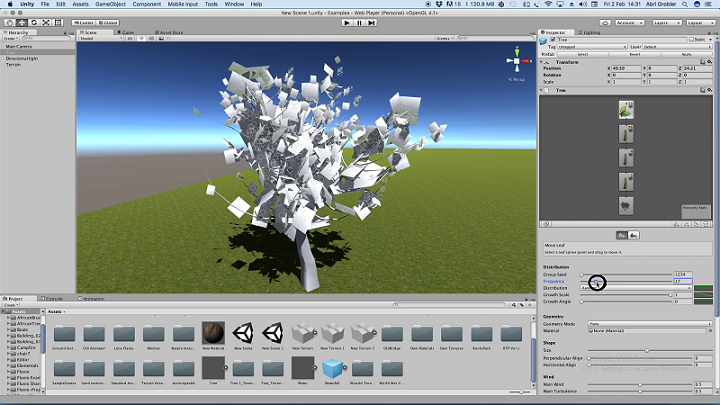Click the Add Branch Group icon
Viewport: 720px width, 405px height.
(686, 225)
